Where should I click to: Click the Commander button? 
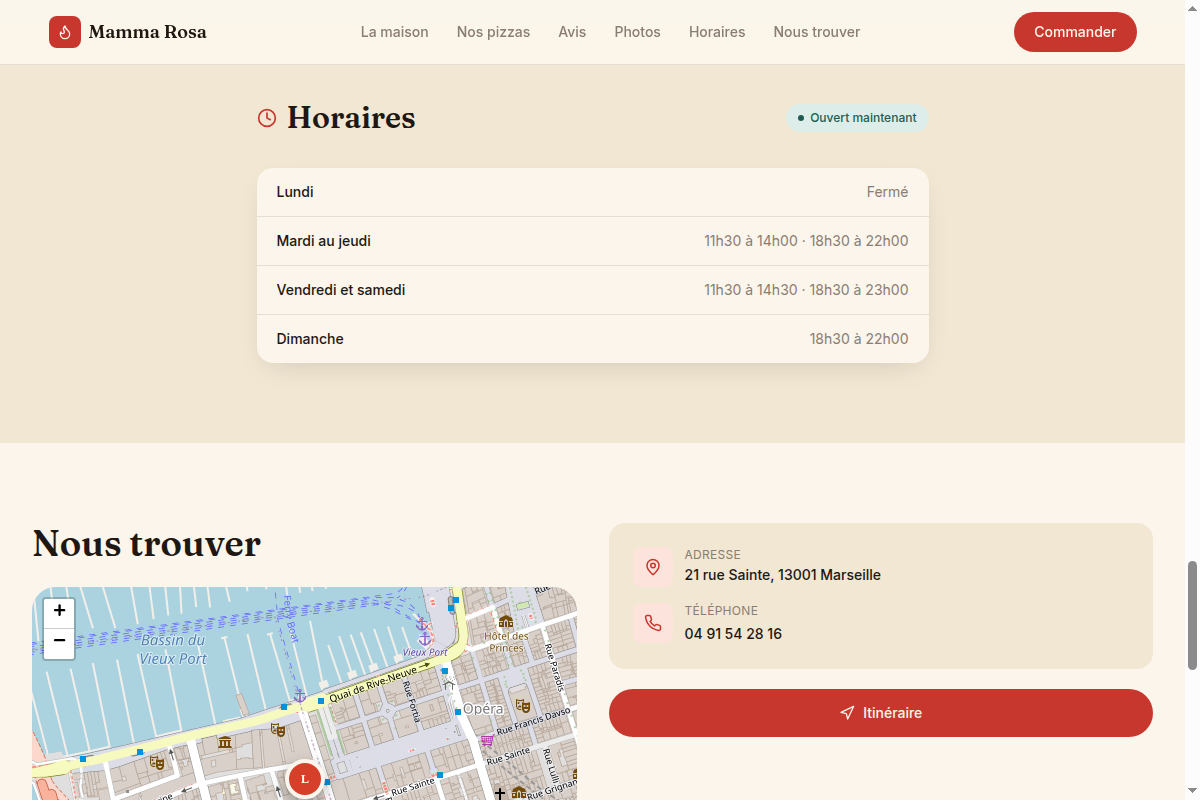[x=1075, y=32]
